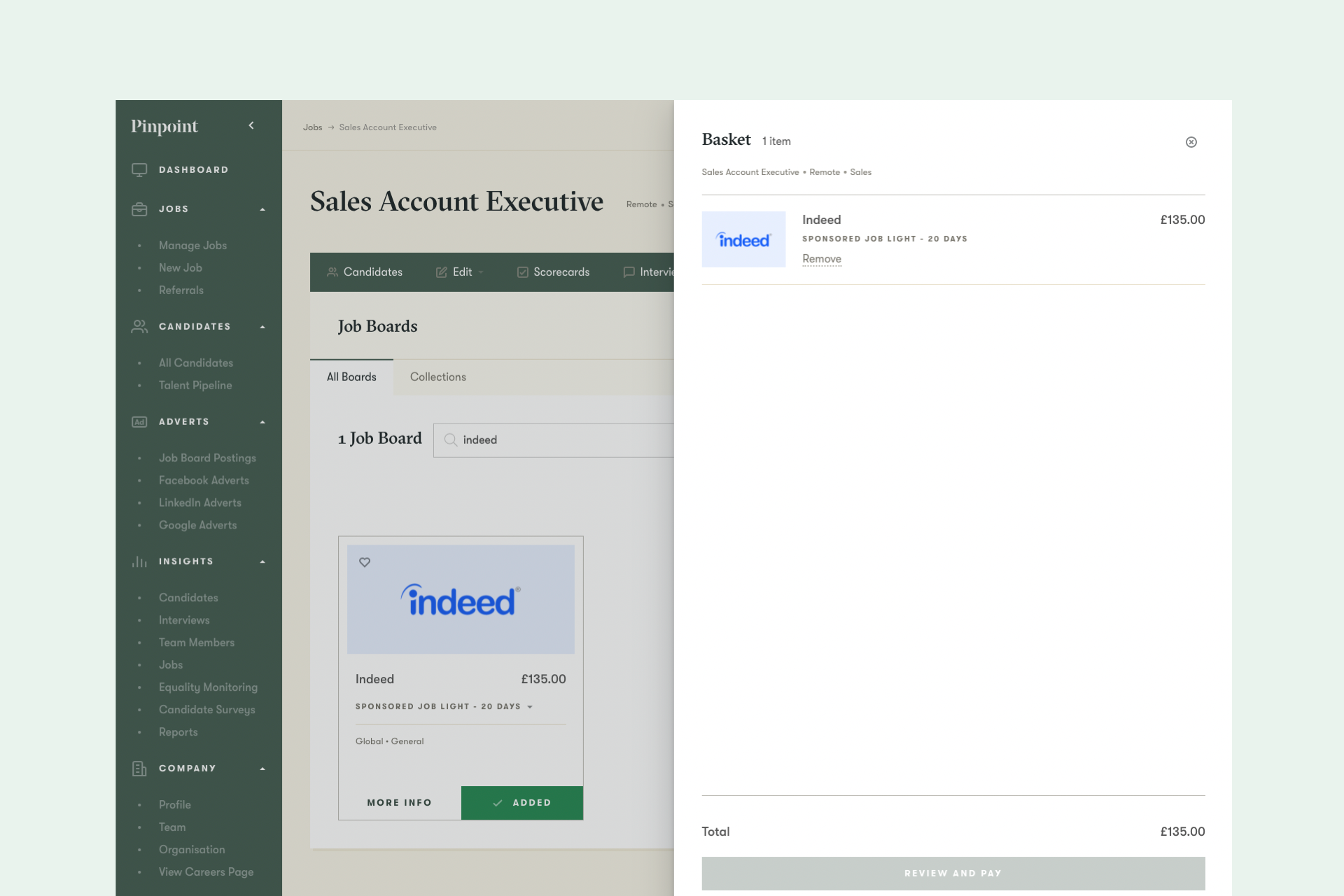Switch to the Collections tab
Viewport: 1344px width, 896px height.
click(437, 377)
